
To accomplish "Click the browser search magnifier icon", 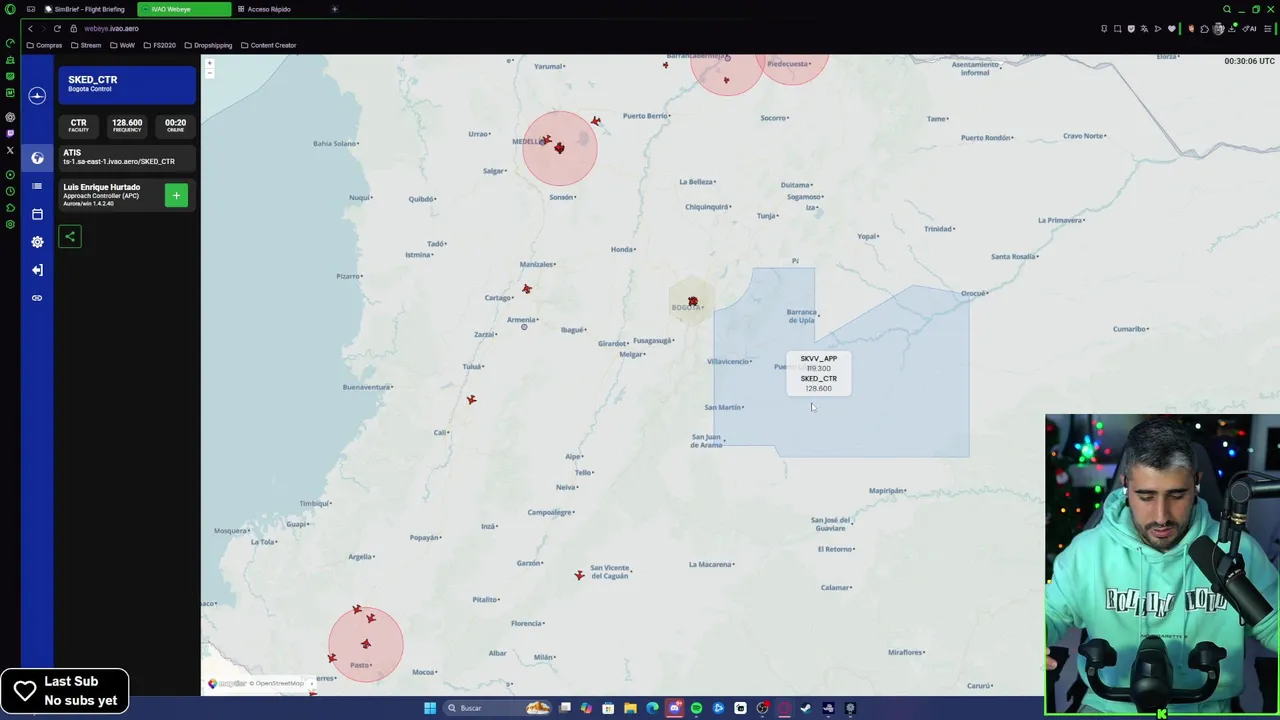I will pyautogui.click(x=1226, y=9).
